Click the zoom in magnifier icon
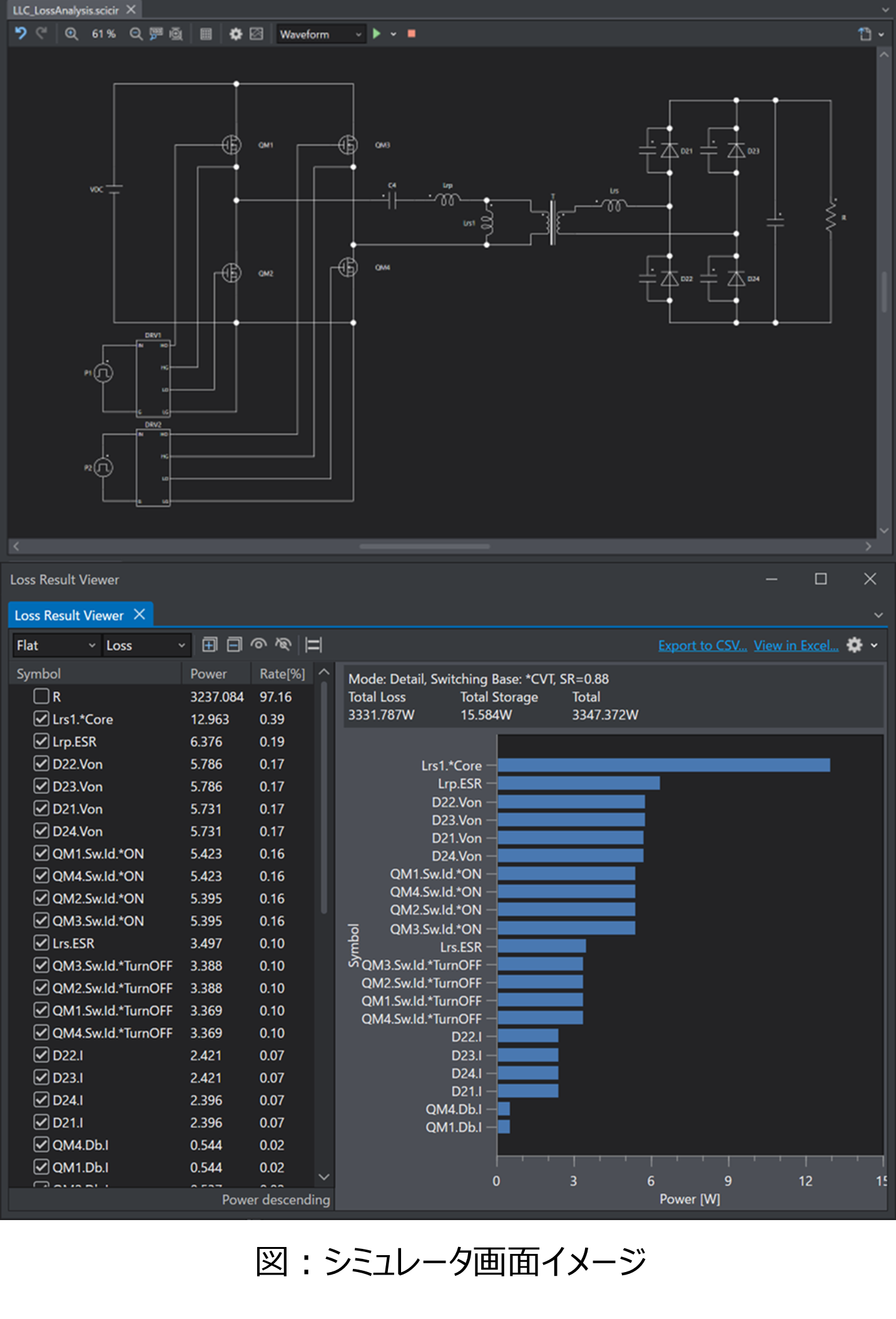The width and height of the screenshot is (896, 1319). click(x=71, y=34)
